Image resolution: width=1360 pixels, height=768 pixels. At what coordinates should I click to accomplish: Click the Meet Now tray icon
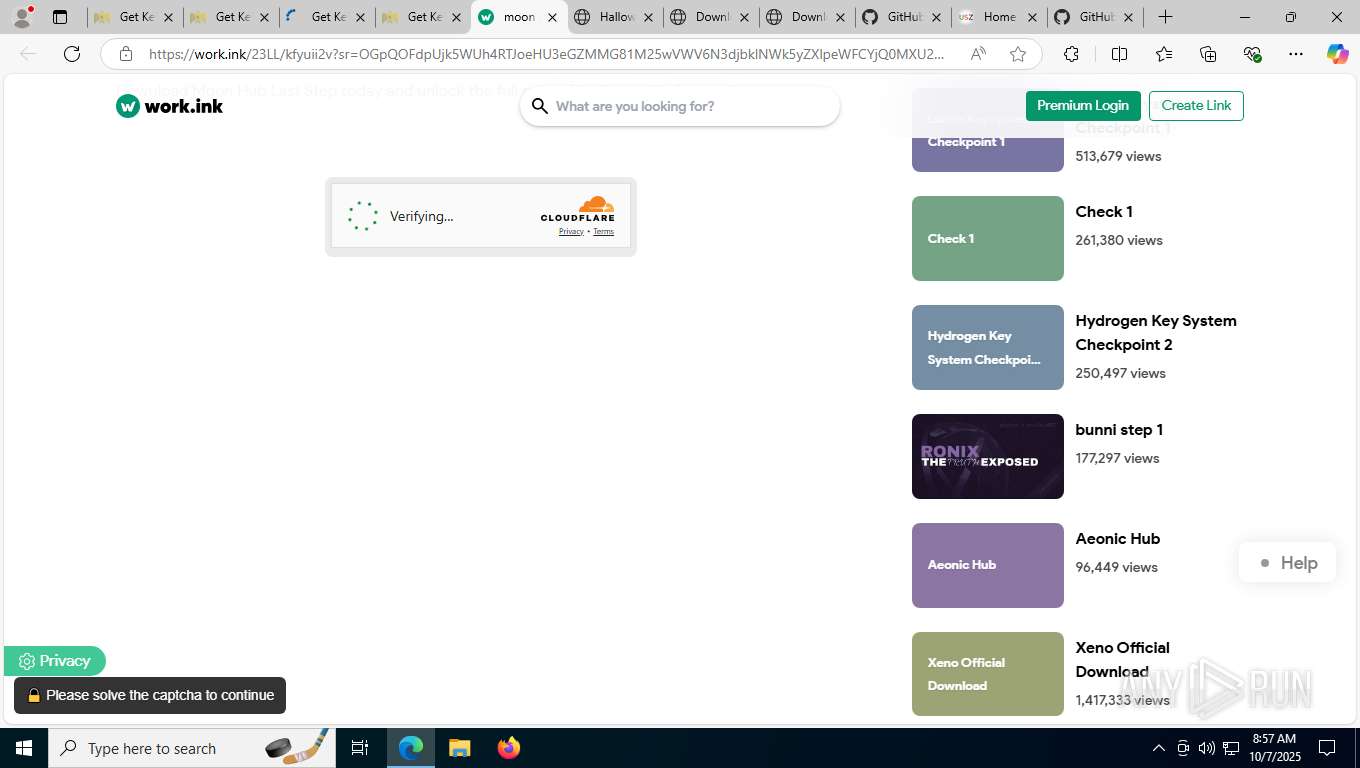[x=1183, y=748]
